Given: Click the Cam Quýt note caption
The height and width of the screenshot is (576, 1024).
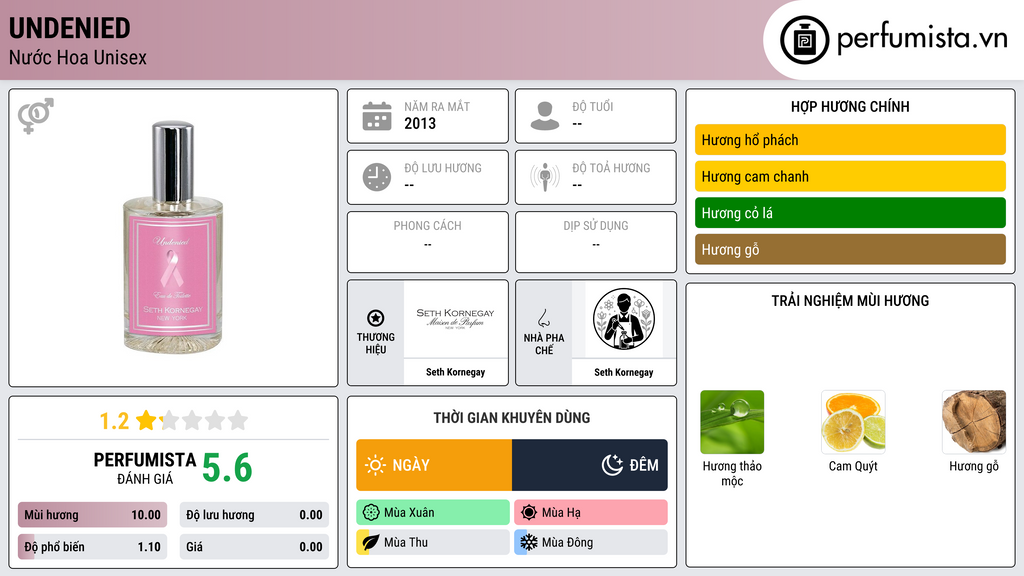Looking at the screenshot, I should (x=853, y=466).
